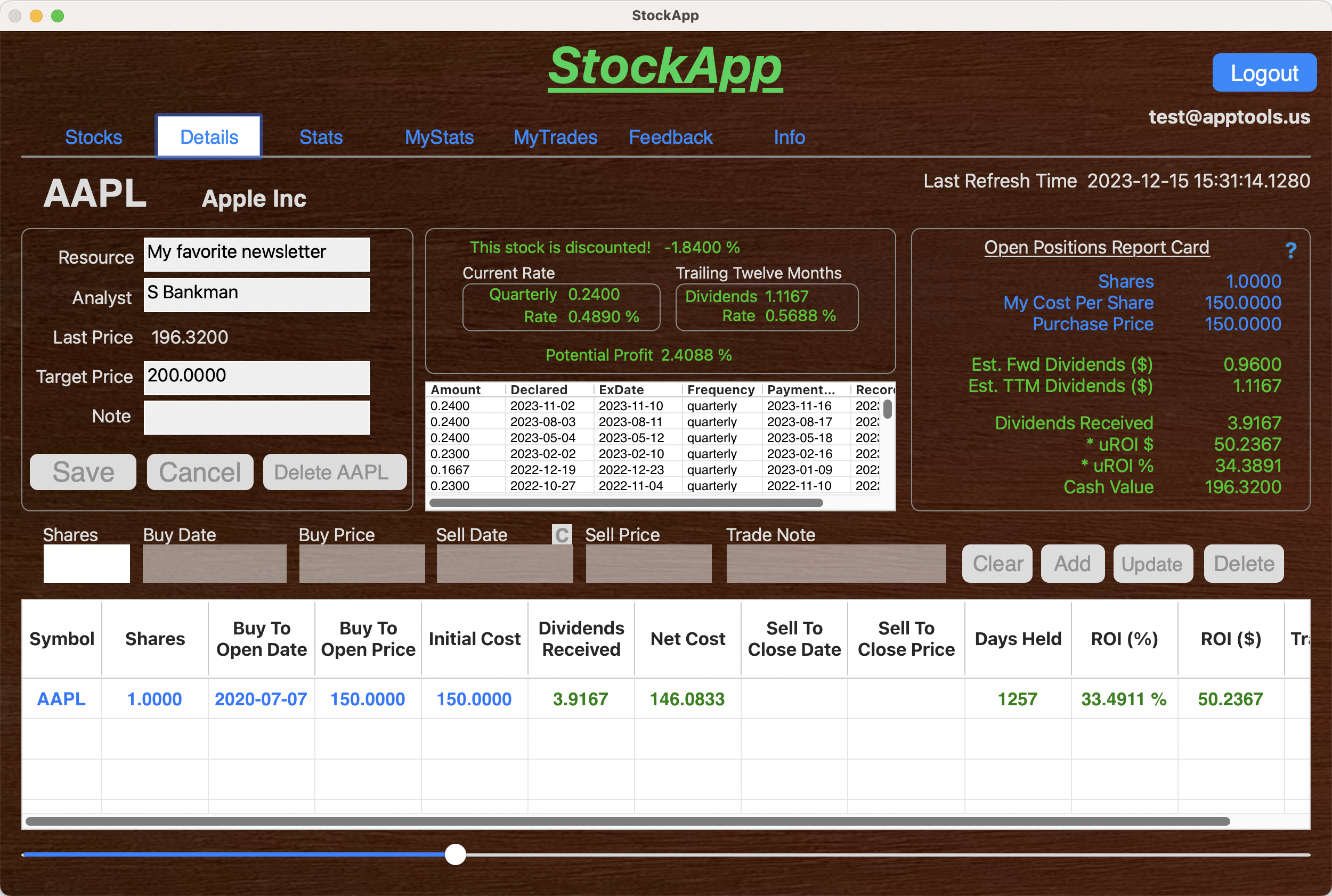Click the Delete AAPL button

tap(335, 472)
